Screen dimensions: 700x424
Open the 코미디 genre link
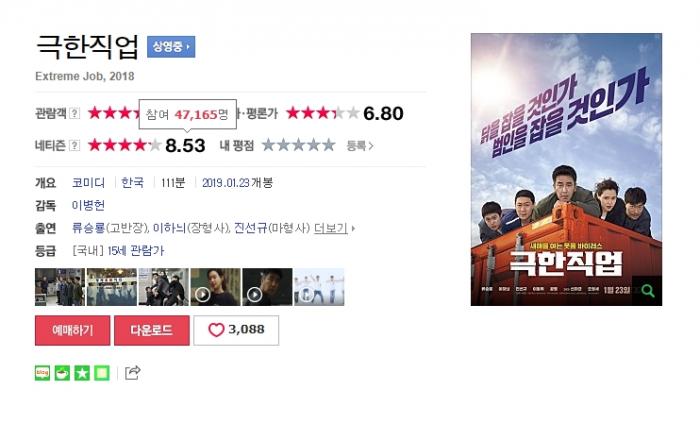pyautogui.click(x=88, y=183)
